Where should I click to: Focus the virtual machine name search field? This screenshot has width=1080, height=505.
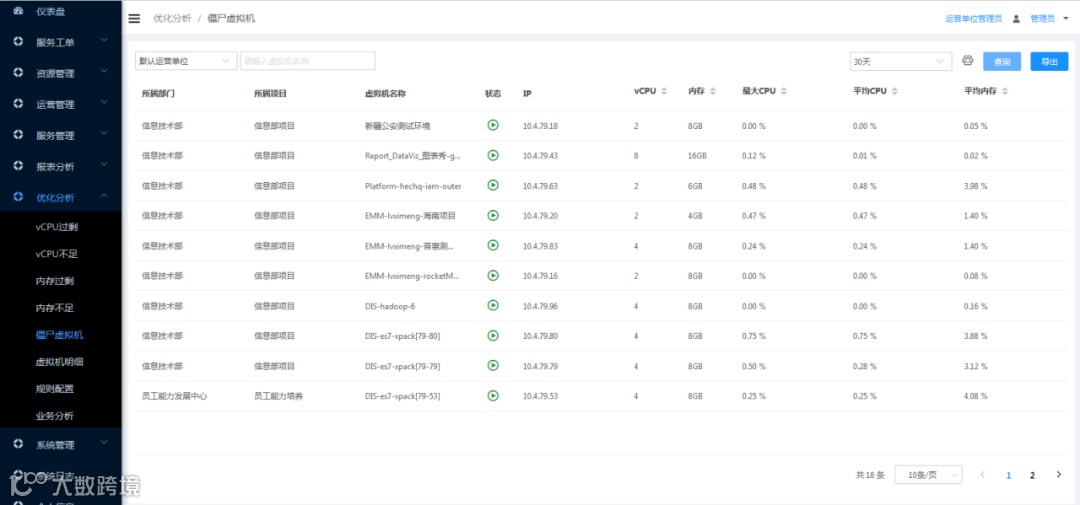[x=308, y=61]
